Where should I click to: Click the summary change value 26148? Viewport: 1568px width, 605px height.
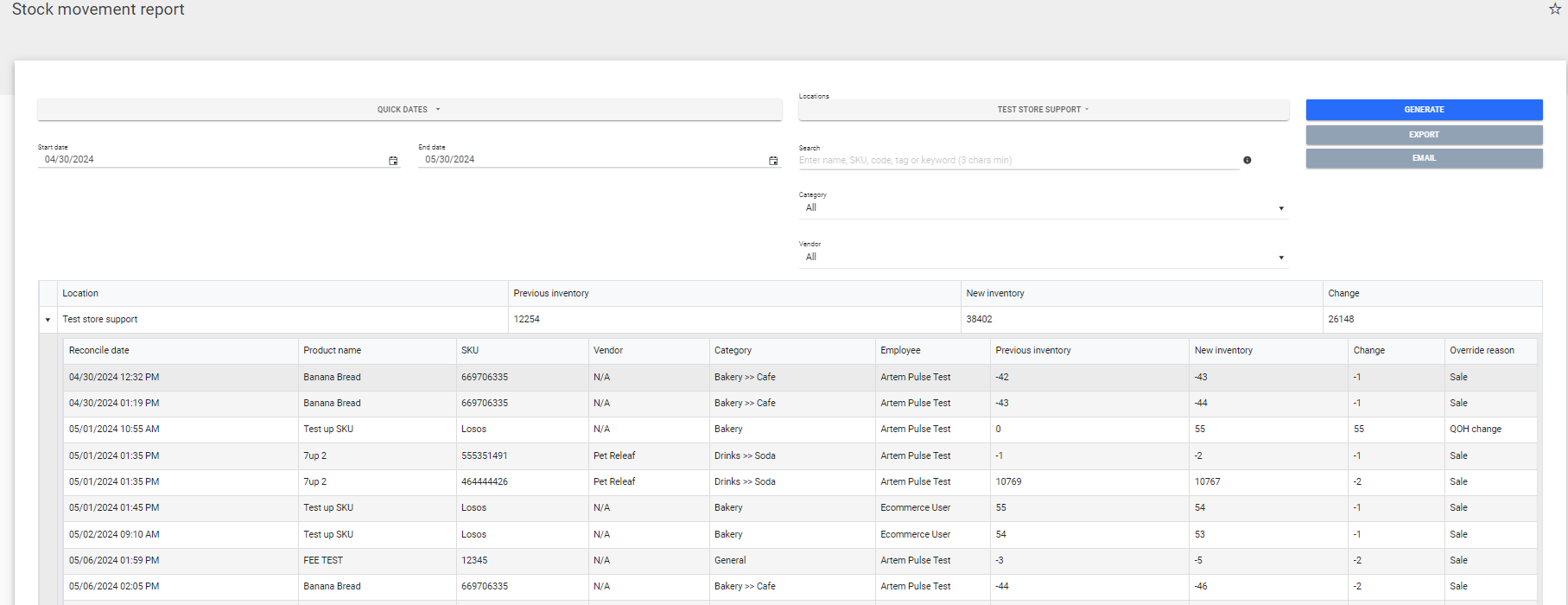point(1341,320)
